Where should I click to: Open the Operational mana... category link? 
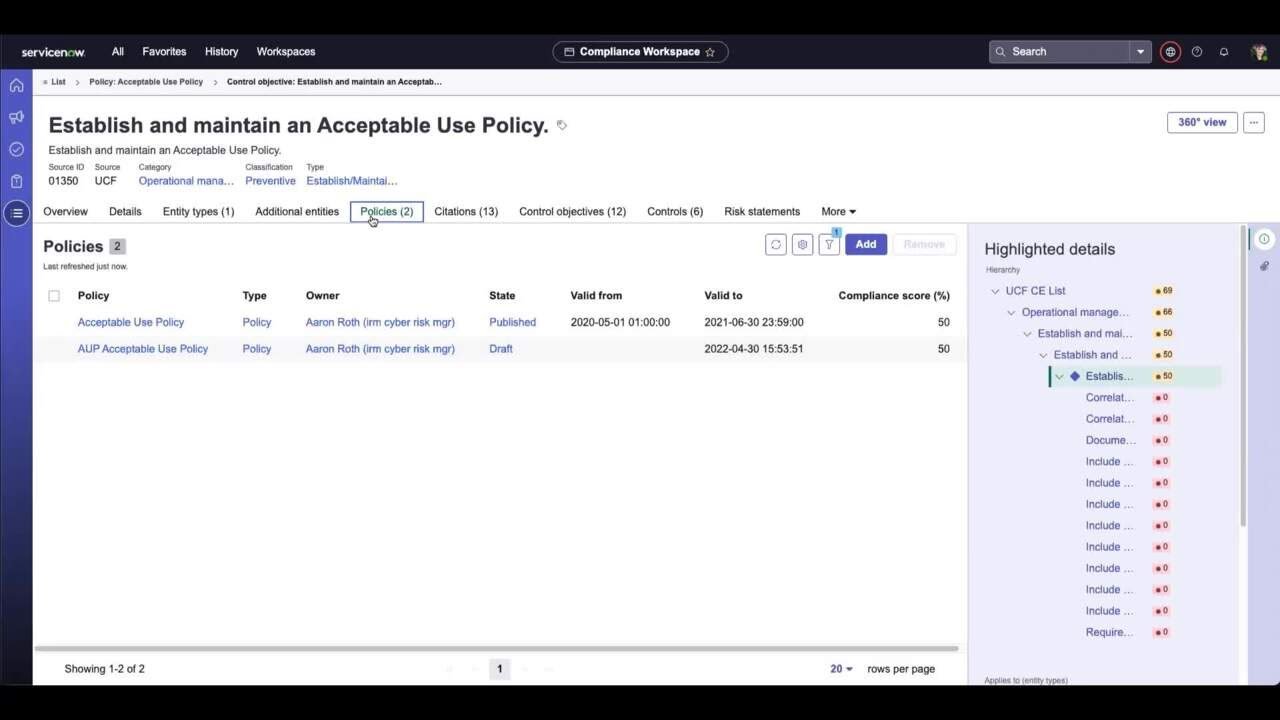[x=186, y=181]
